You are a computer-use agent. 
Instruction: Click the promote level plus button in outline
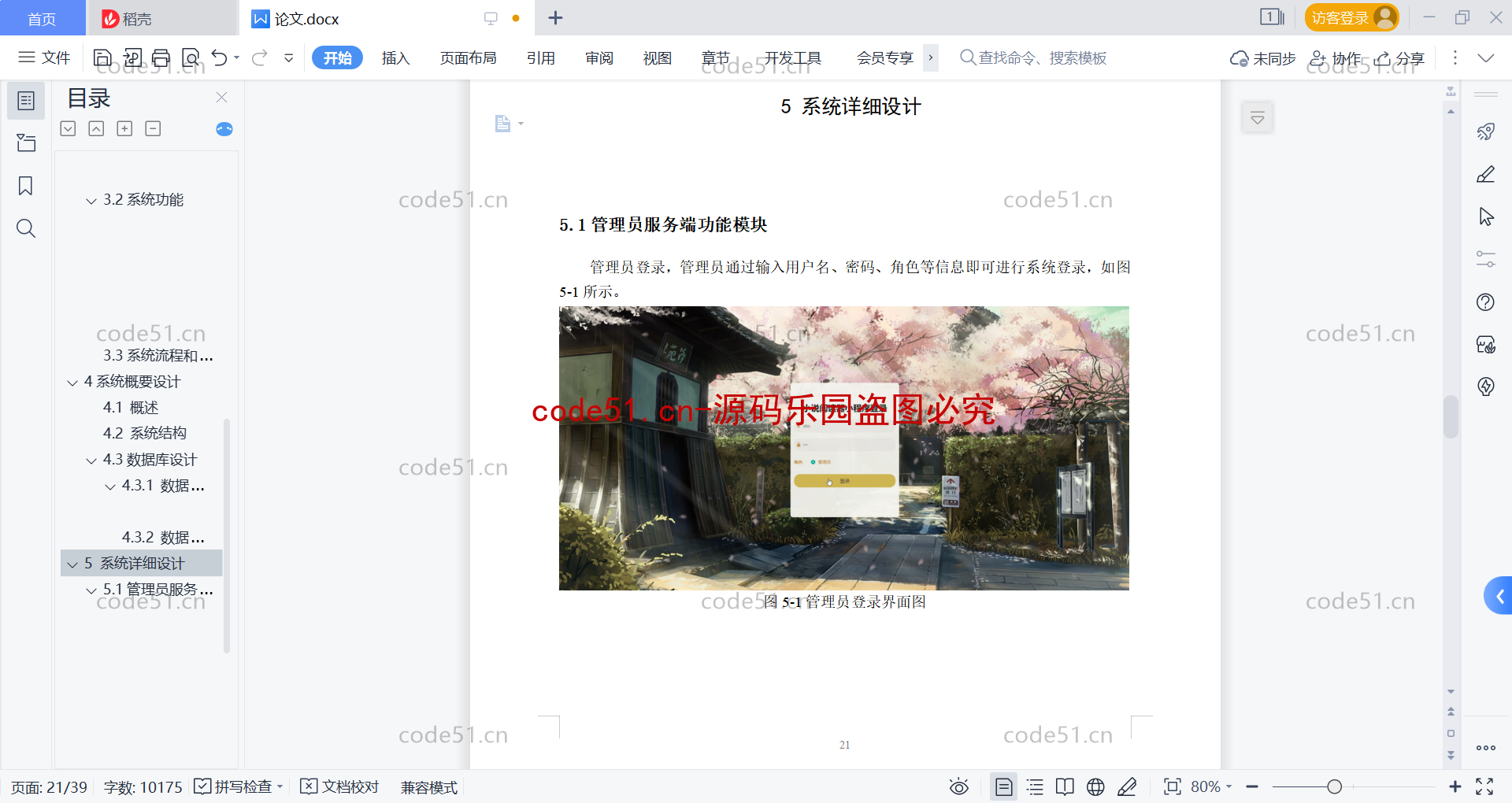(x=124, y=128)
